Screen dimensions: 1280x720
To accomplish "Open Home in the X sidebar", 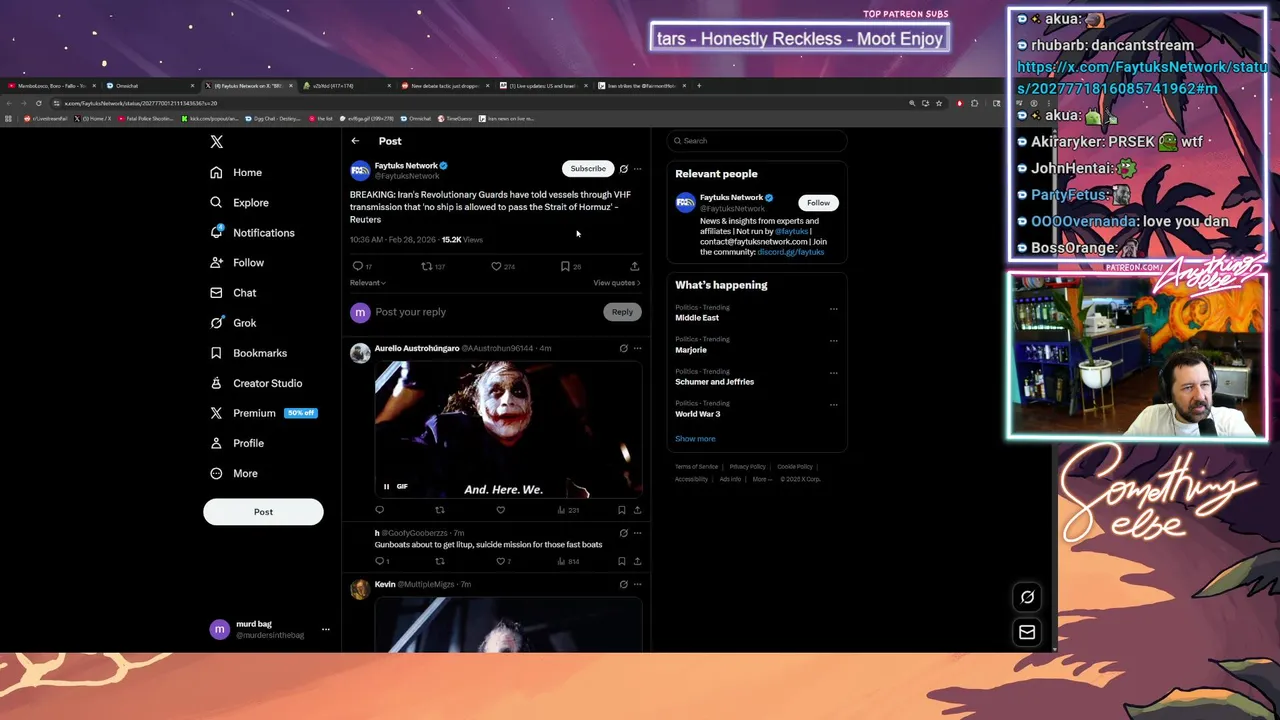I will [x=236, y=172].
